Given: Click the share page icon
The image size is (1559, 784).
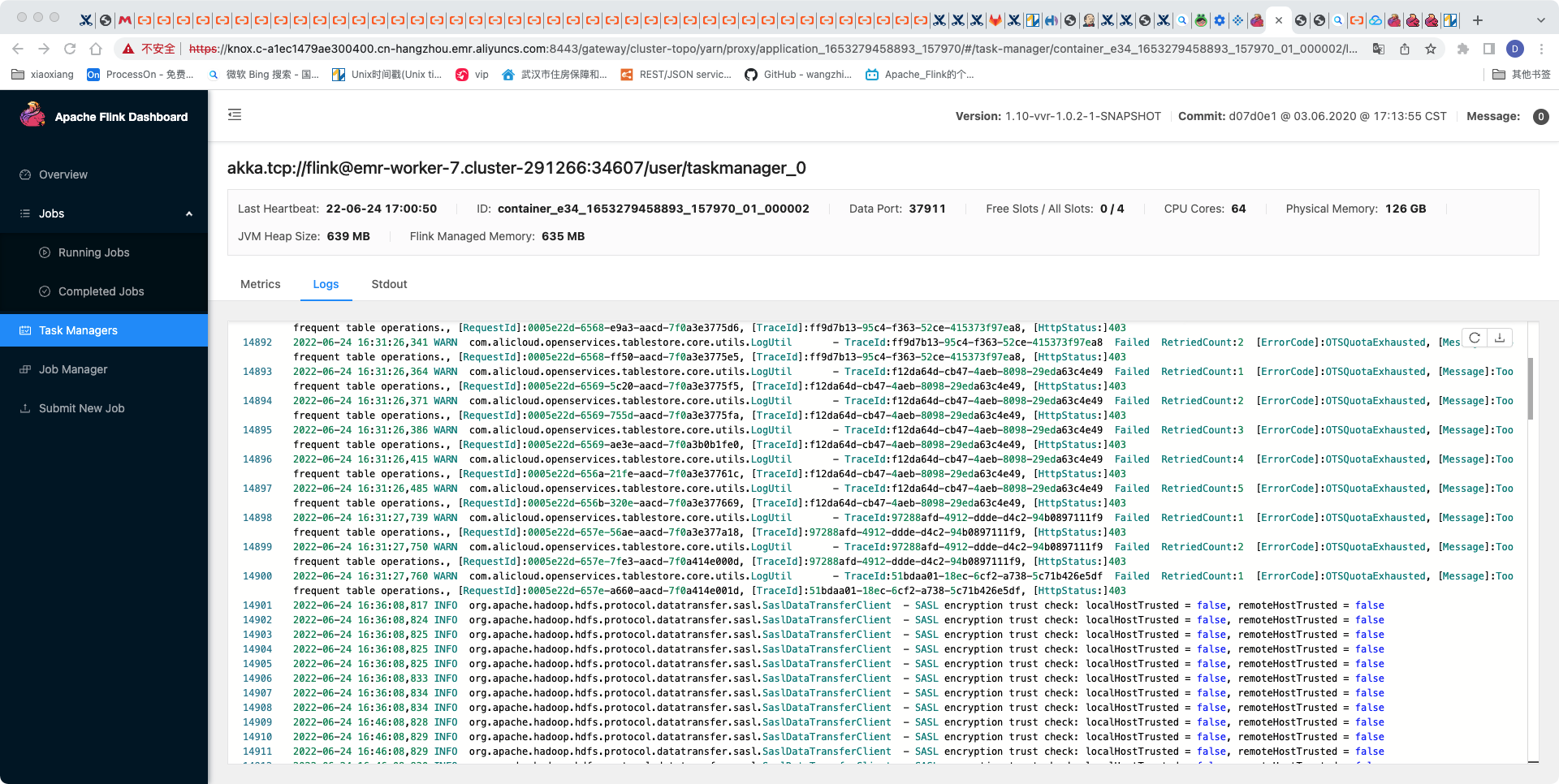Looking at the screenshot, I should pyautogui.click(x=1405, y=49).
